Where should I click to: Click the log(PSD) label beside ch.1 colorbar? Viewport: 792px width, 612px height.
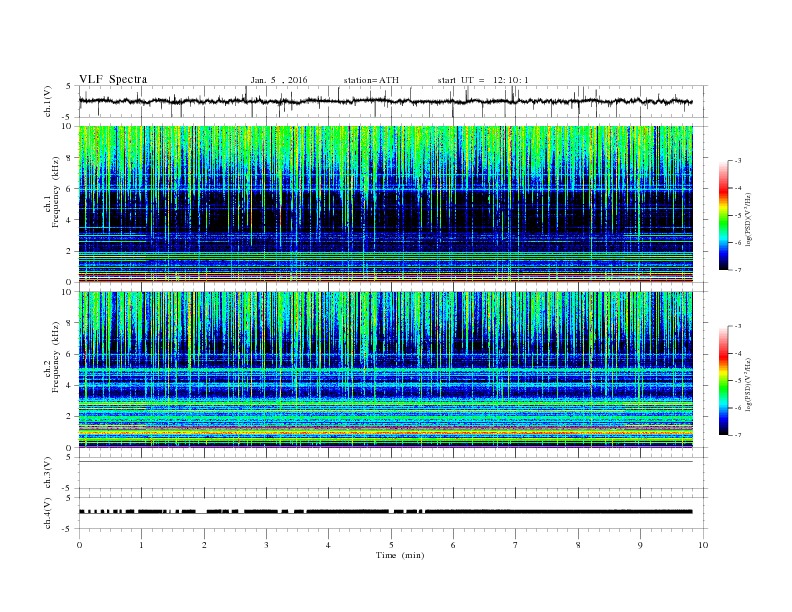[748, 219]
